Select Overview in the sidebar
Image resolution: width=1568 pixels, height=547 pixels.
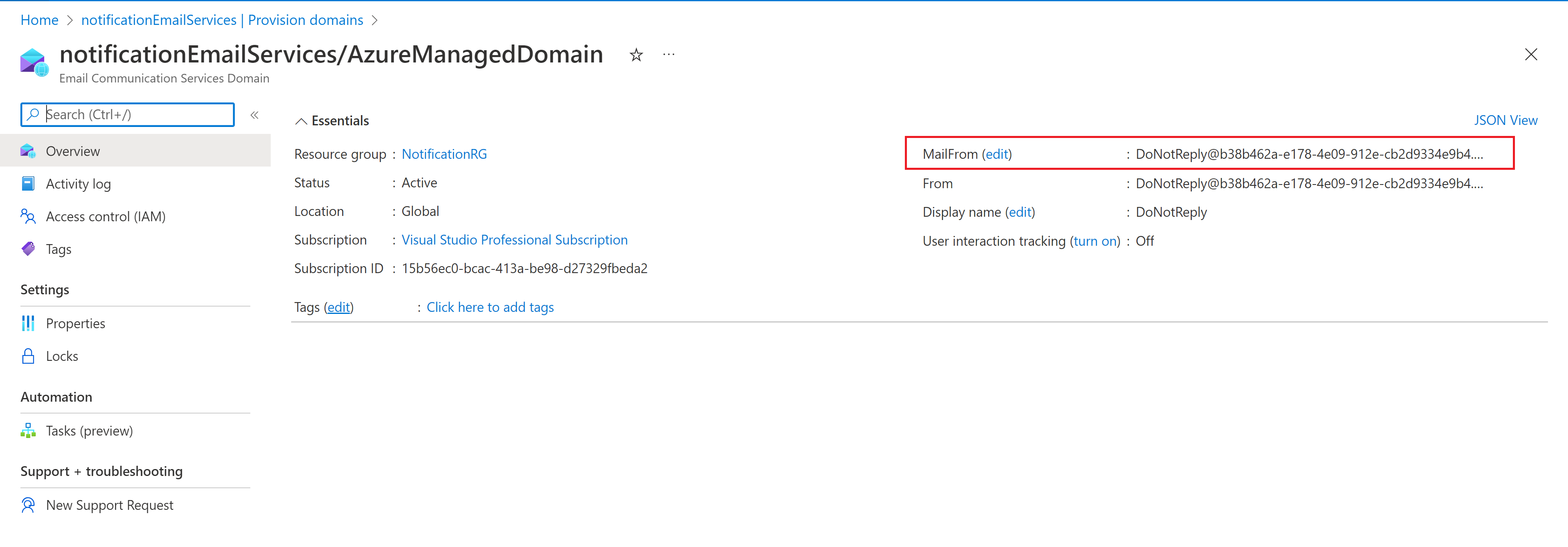(x=73, y=151)
